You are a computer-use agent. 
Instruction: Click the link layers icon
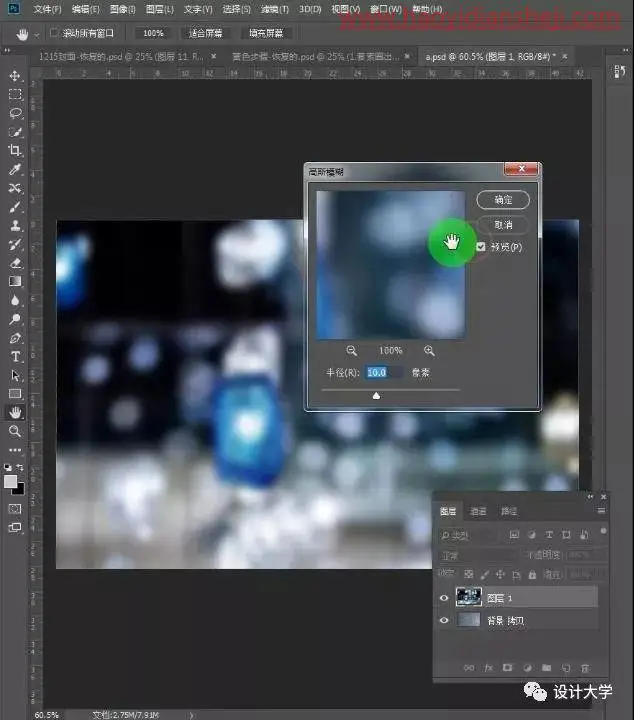[469, 668]
